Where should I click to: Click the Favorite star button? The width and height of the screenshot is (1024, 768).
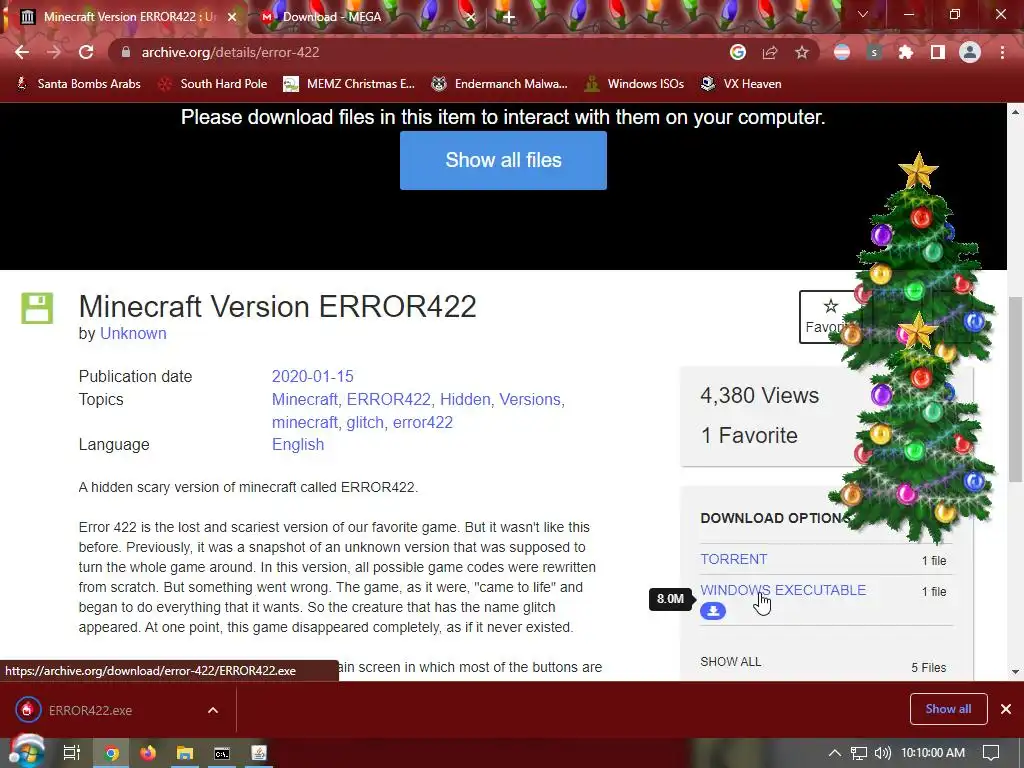[831, 317]
